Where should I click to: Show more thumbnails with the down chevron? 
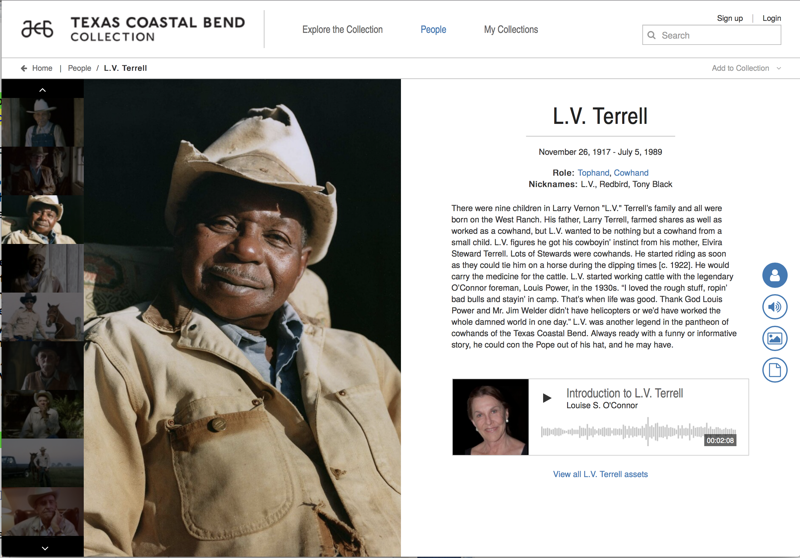point(44,548)
